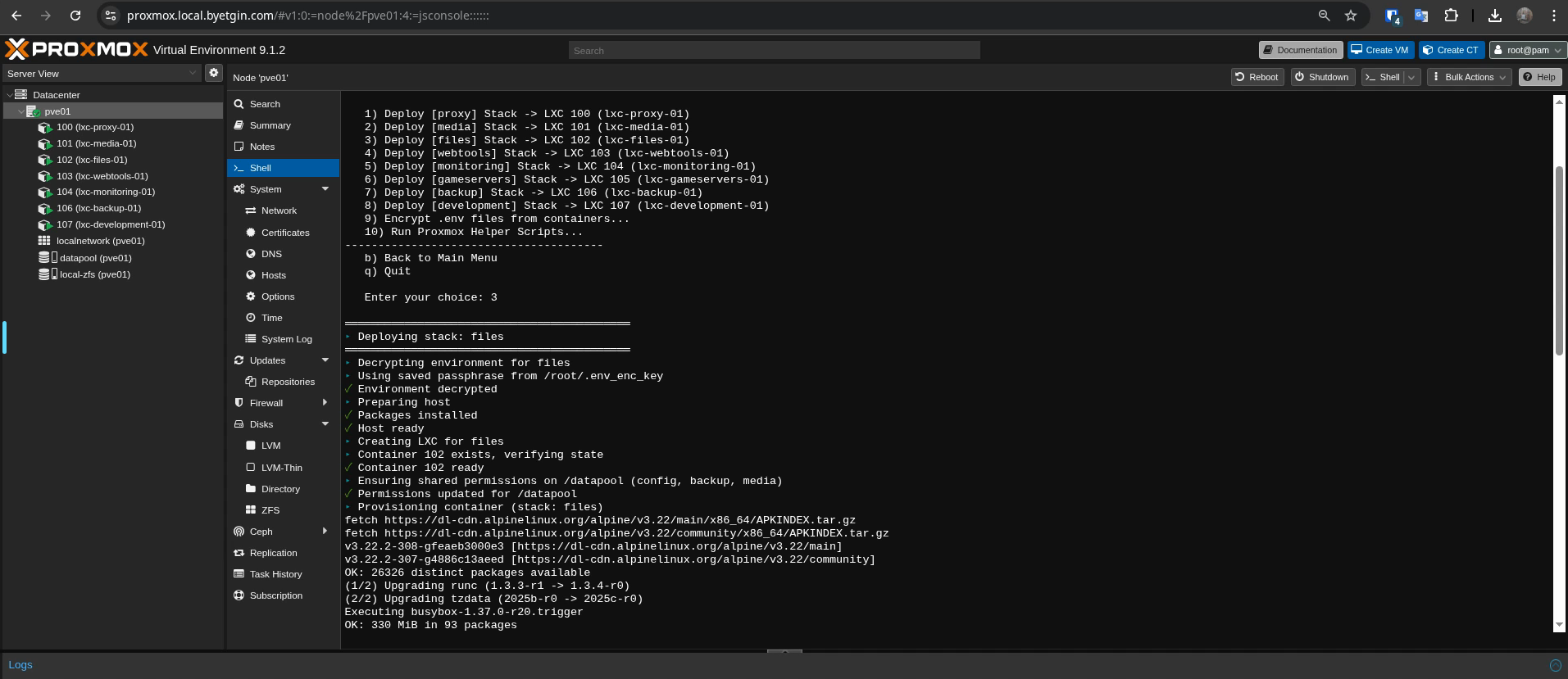
Task: Open node Summary panel
Action: 270,125
